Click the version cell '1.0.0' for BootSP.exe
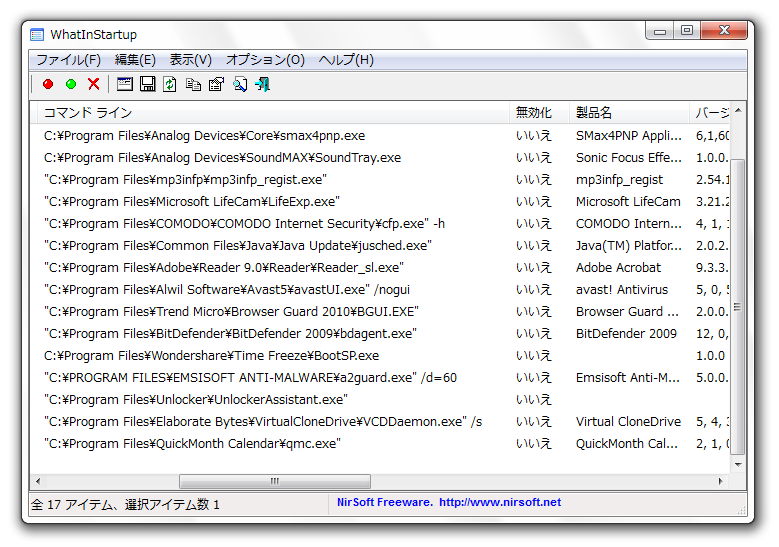 point(710,355)
